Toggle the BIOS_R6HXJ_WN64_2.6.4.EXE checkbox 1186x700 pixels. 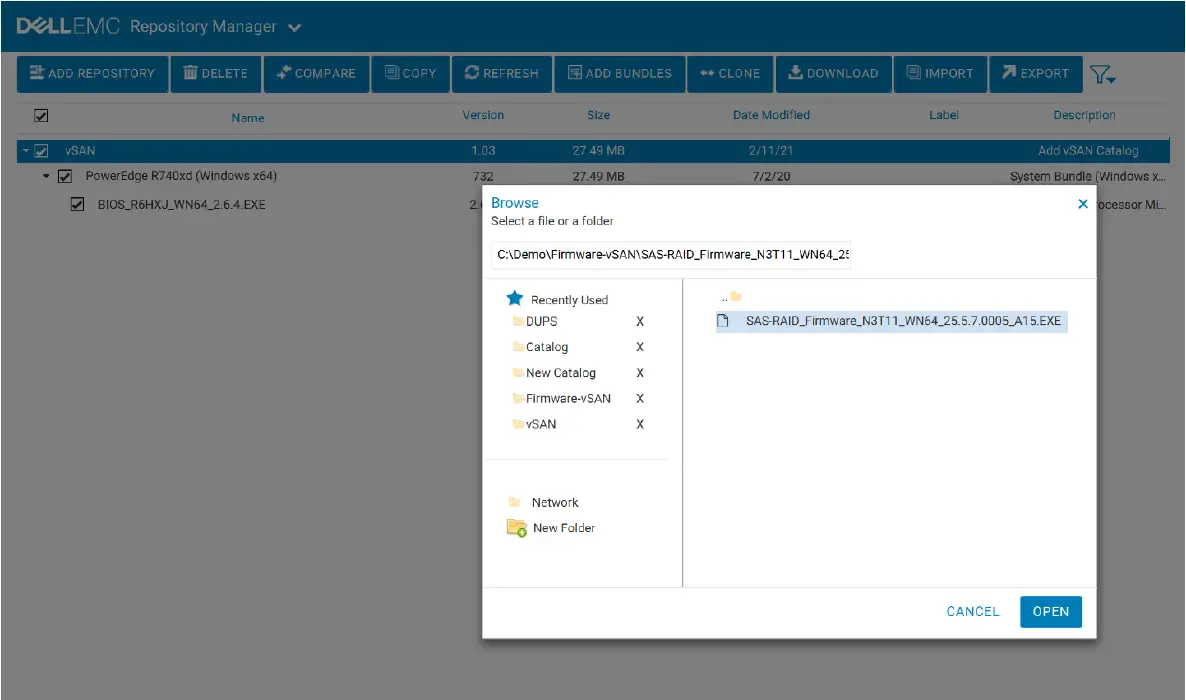point(77,204)
